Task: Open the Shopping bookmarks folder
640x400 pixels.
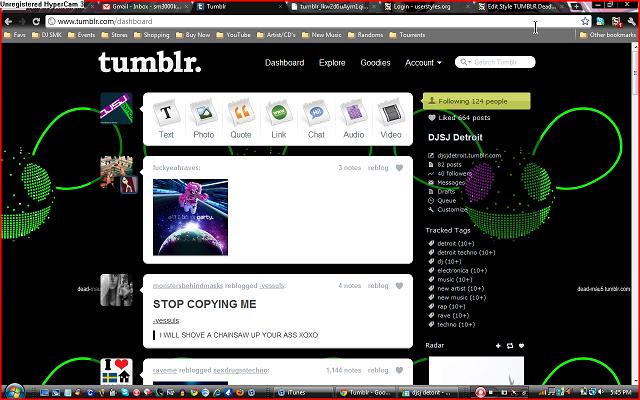Action: (x=151, y=35)
